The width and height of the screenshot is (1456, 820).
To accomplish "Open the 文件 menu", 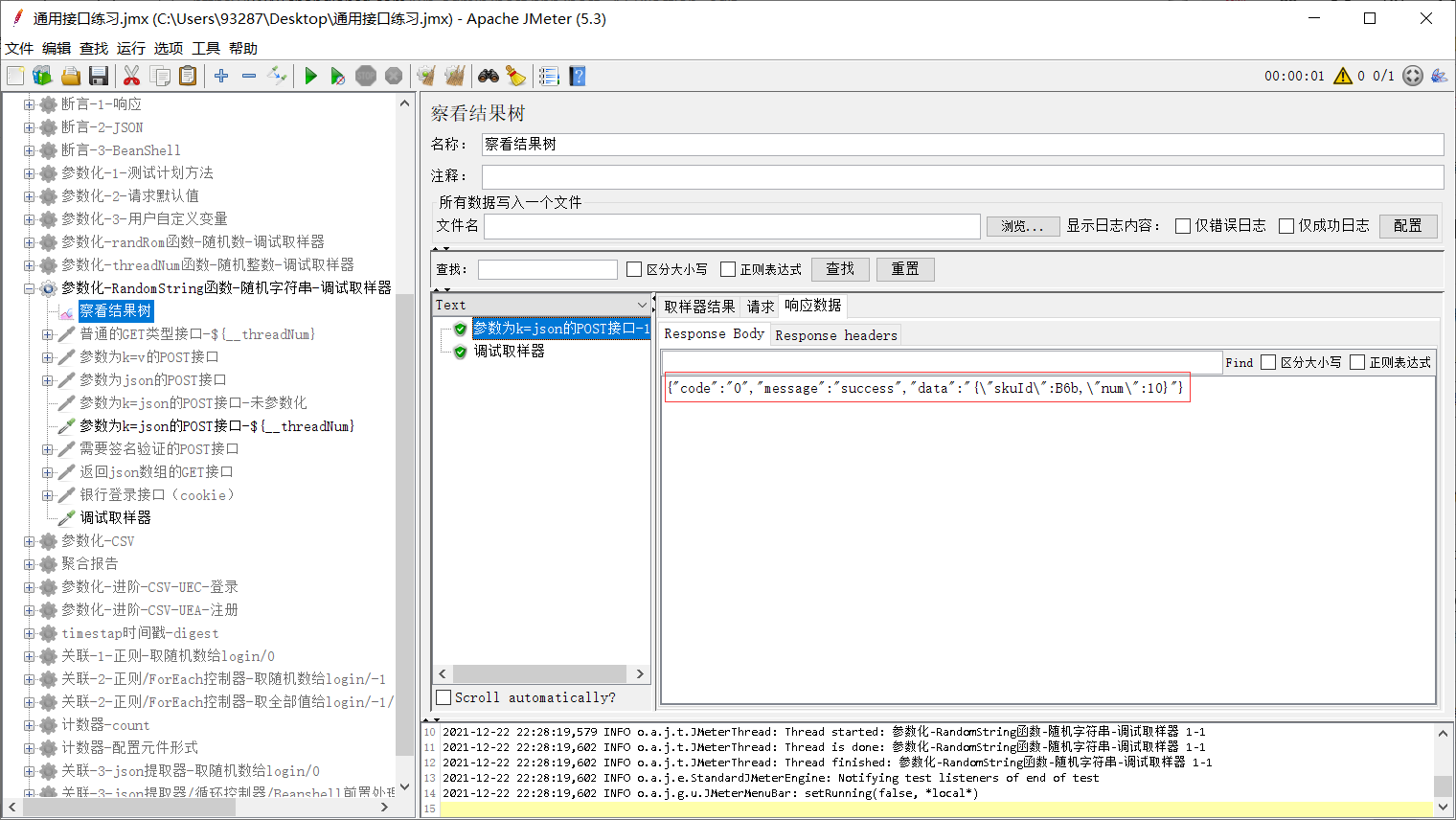I will (x=19, y=48).
